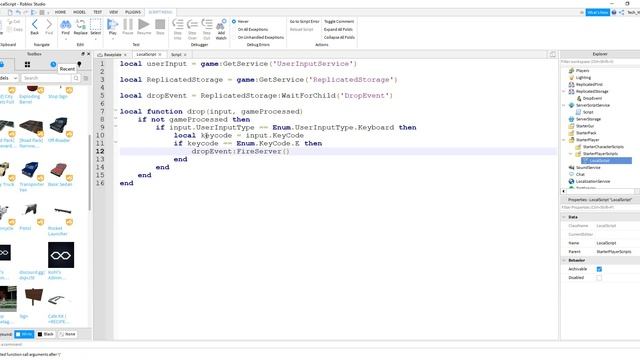Click the undo arrow in quick access toolbar
This screenshot has width=640, height=360.
(18, 13)
